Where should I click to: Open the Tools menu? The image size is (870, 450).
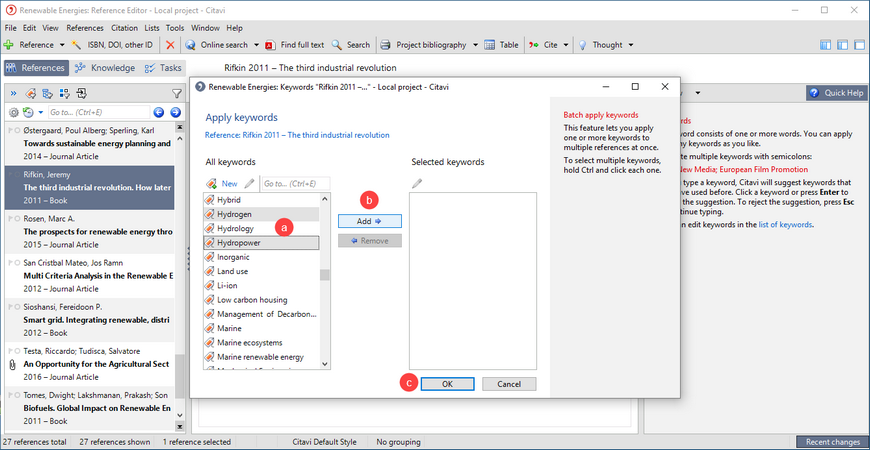[175, 28]
